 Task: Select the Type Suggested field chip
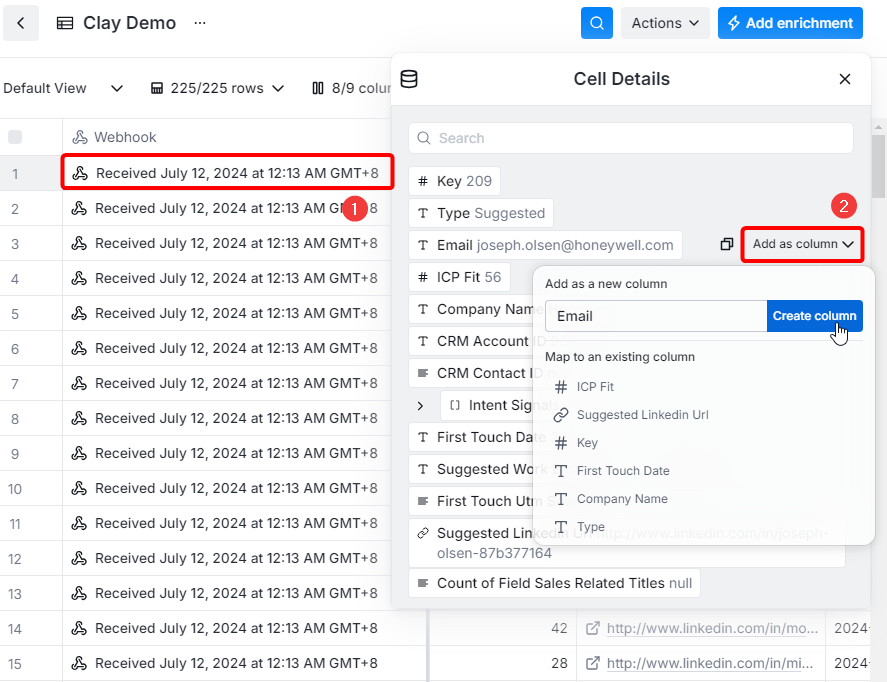481,213
